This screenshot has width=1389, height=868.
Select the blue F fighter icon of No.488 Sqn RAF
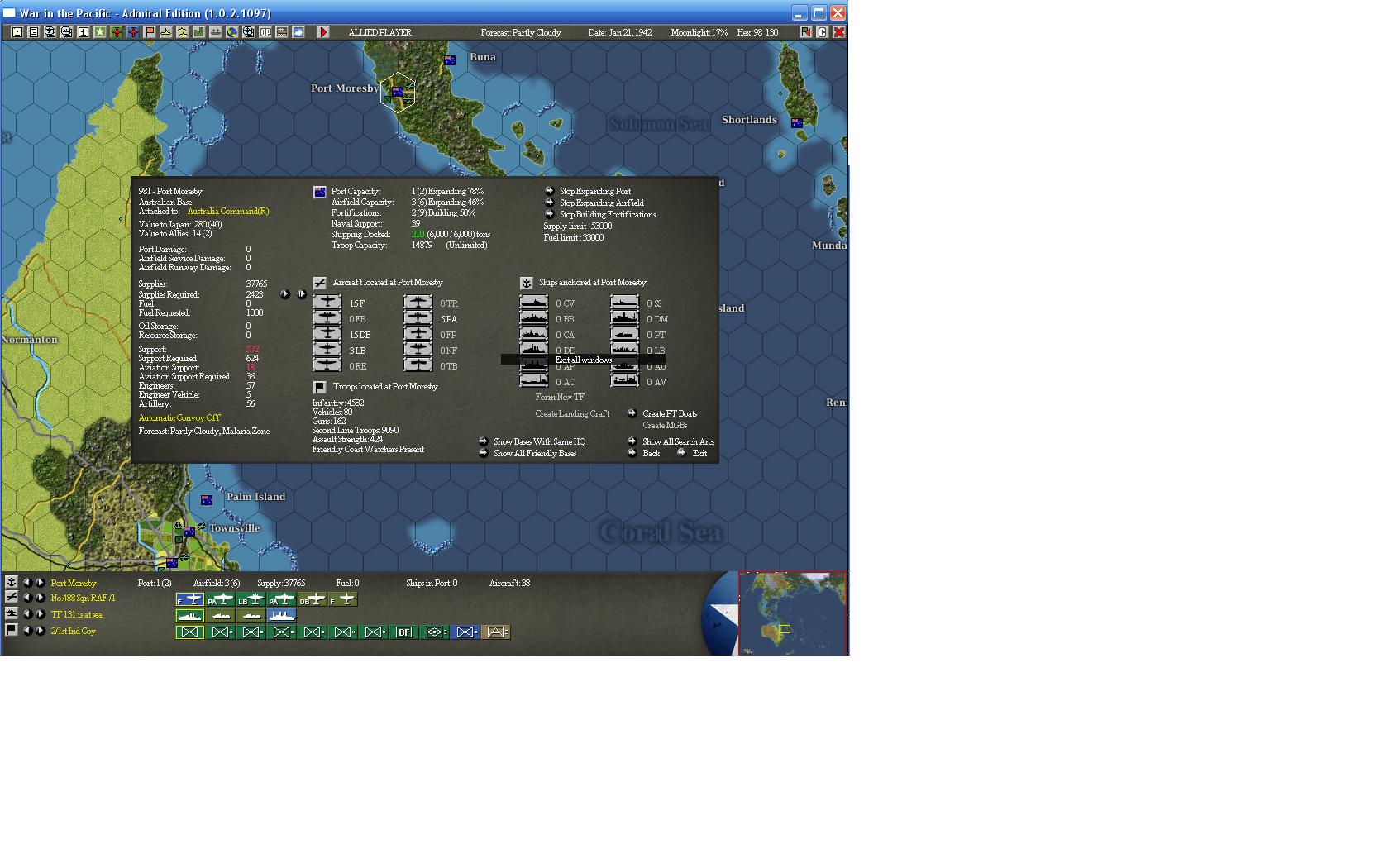coord(192,599)
